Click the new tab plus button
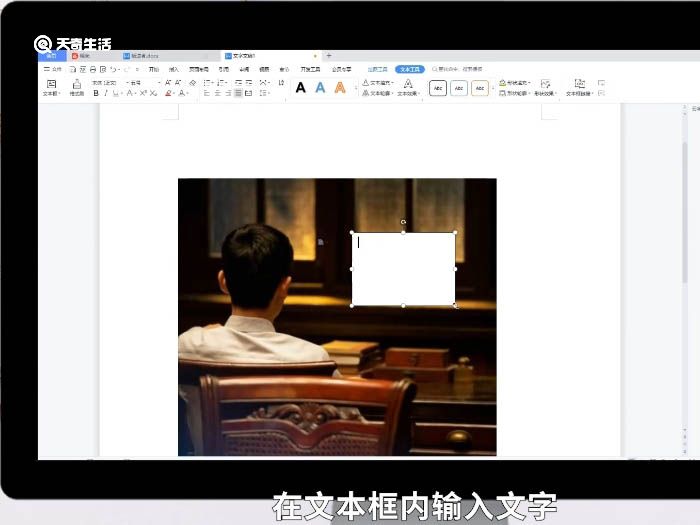This screenshot has height=525, width=700. pyautogui.click(x=329, y=56)
